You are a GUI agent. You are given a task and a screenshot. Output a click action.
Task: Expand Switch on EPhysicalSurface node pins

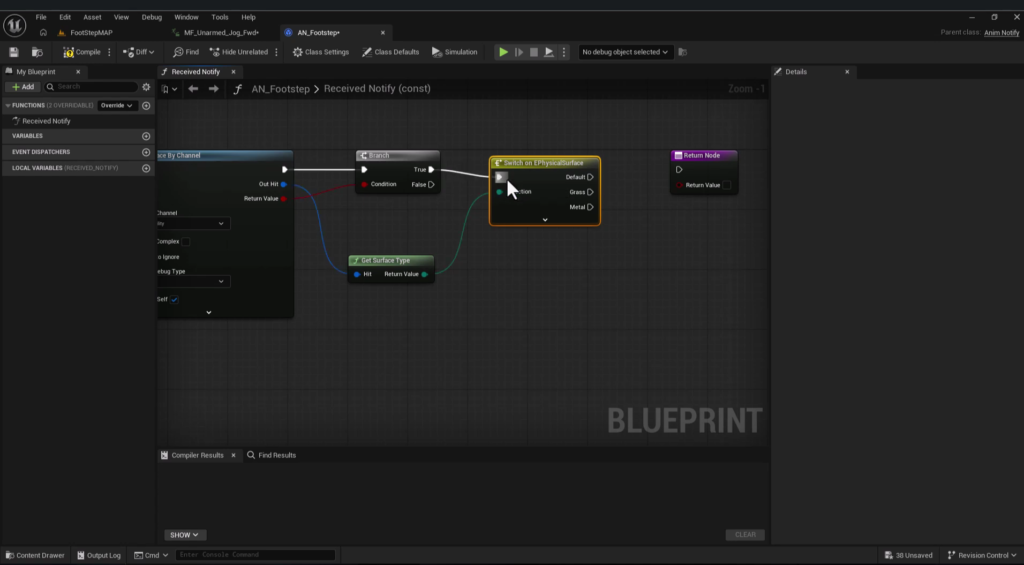[545, 220]
